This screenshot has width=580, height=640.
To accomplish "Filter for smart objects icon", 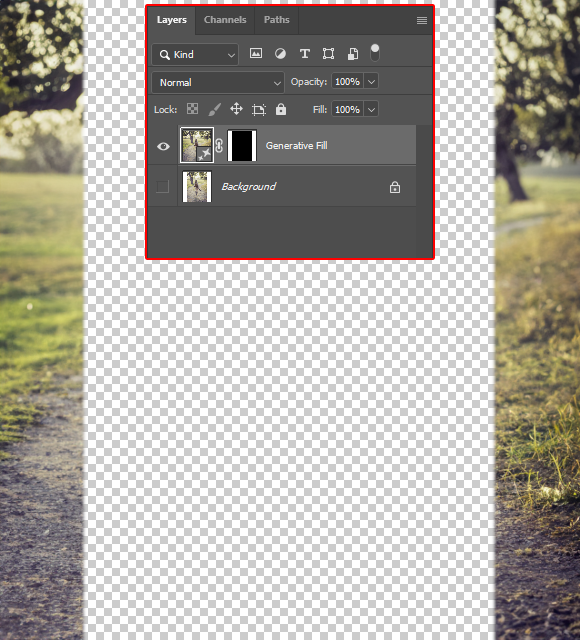I will coord(353,54).
